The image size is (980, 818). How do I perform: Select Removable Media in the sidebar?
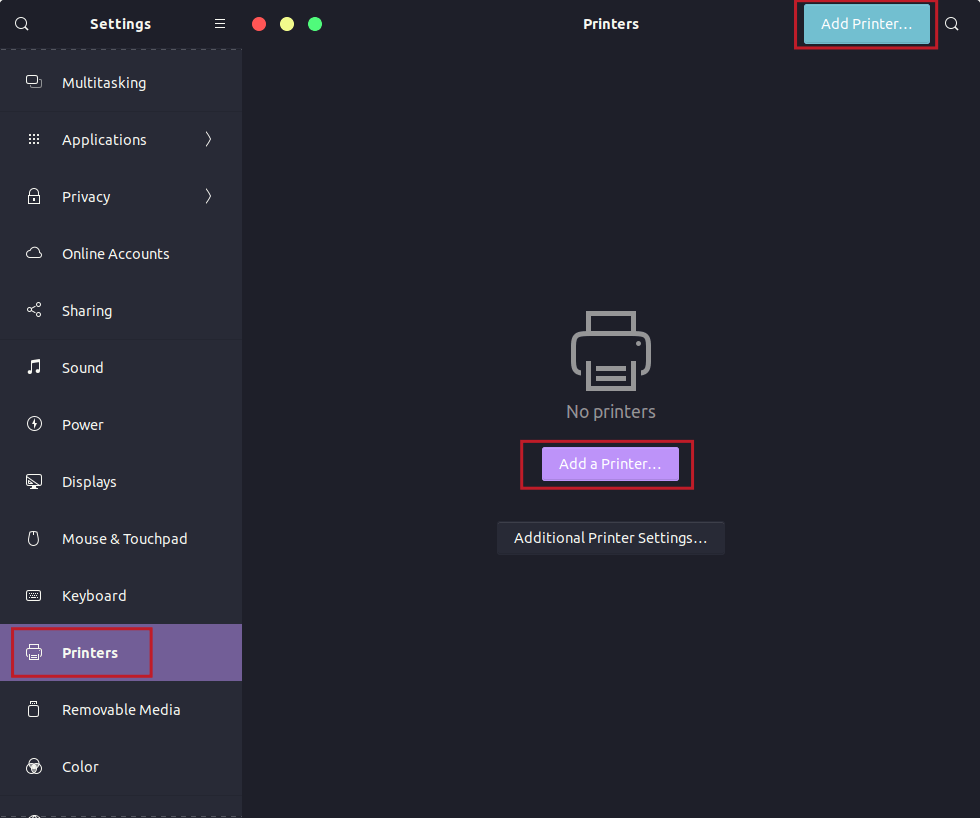tap(121, 709)
